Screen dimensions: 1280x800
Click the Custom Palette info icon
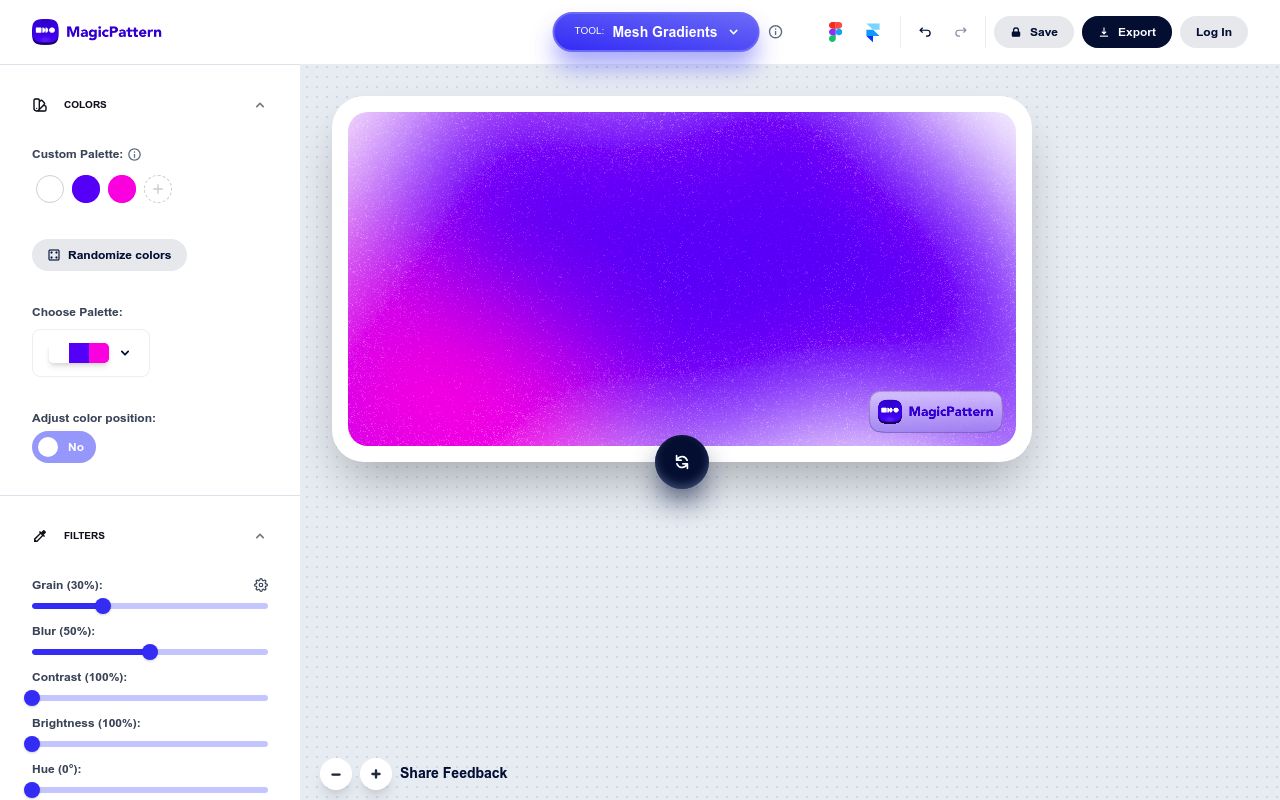coord(135,154)
